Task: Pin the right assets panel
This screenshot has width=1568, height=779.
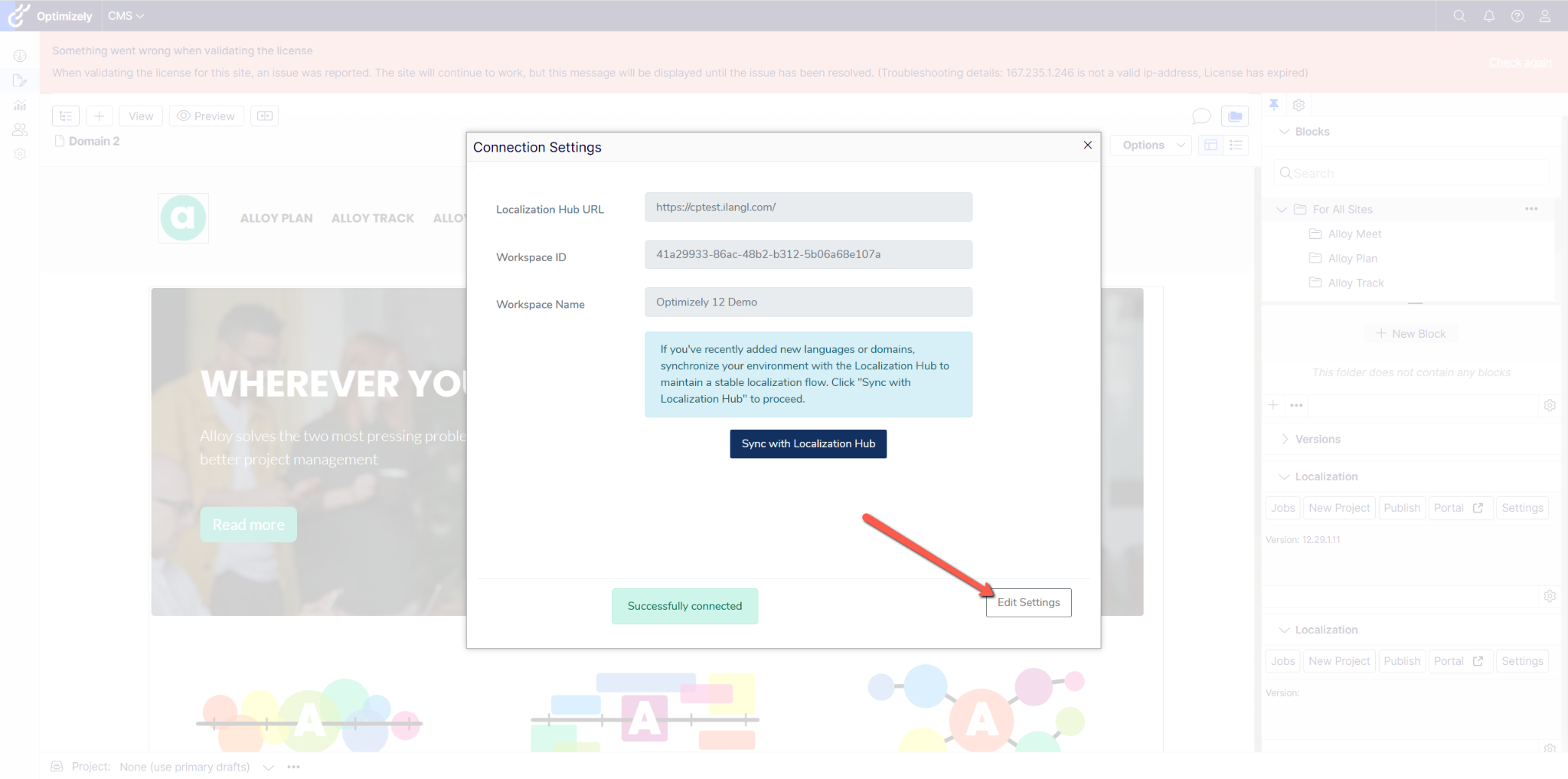Action: (1274, 105)
